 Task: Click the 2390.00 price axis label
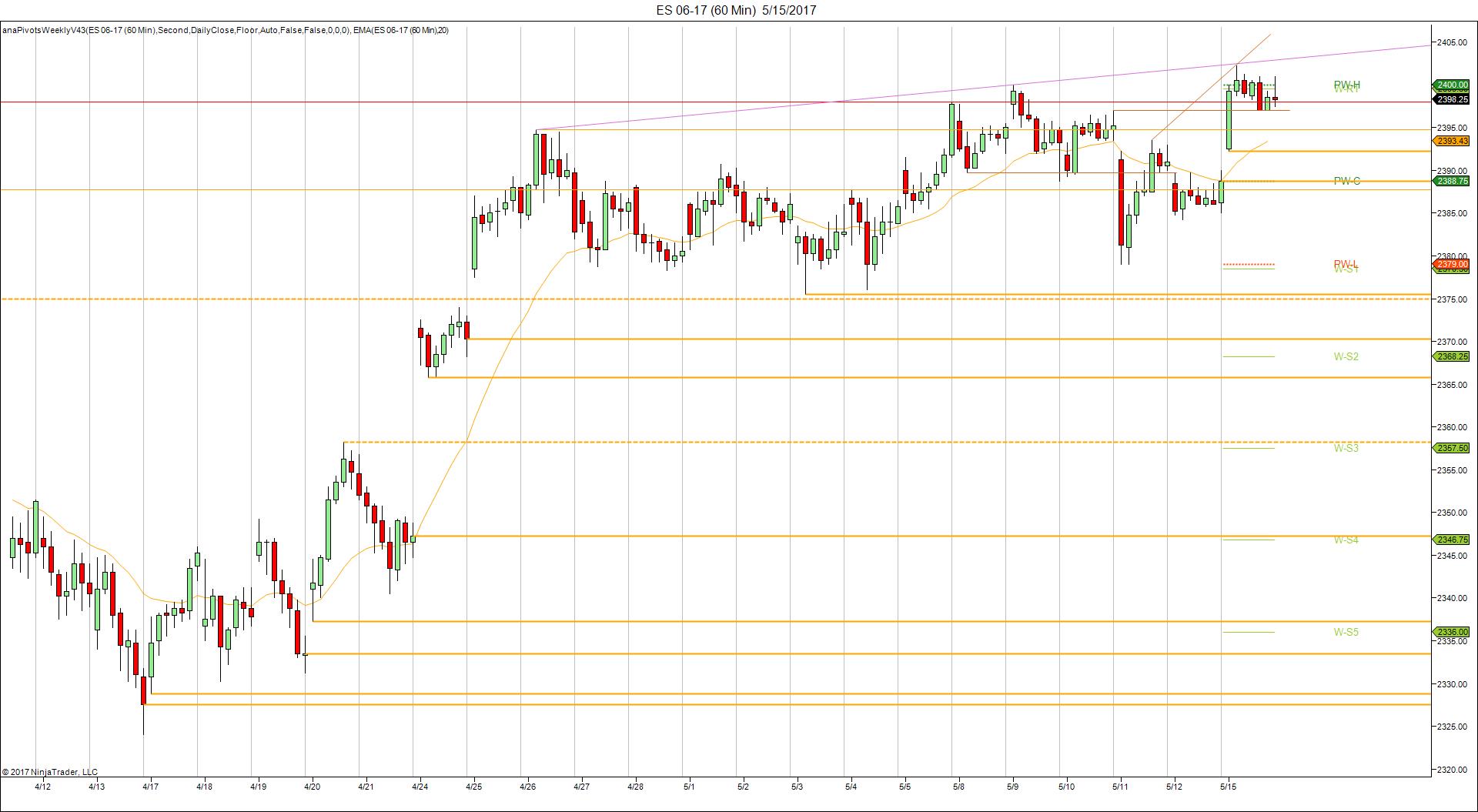pos(1453,171)
